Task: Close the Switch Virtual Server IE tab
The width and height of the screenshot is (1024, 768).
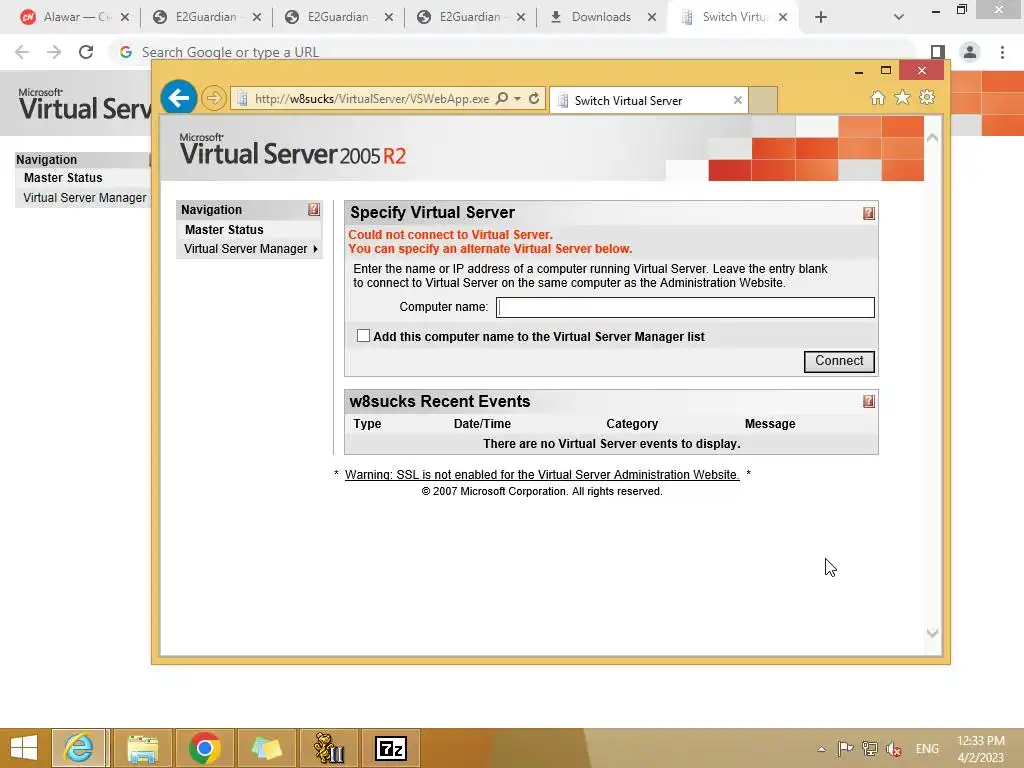Action: pyautogui.click(x=737, y=101)
